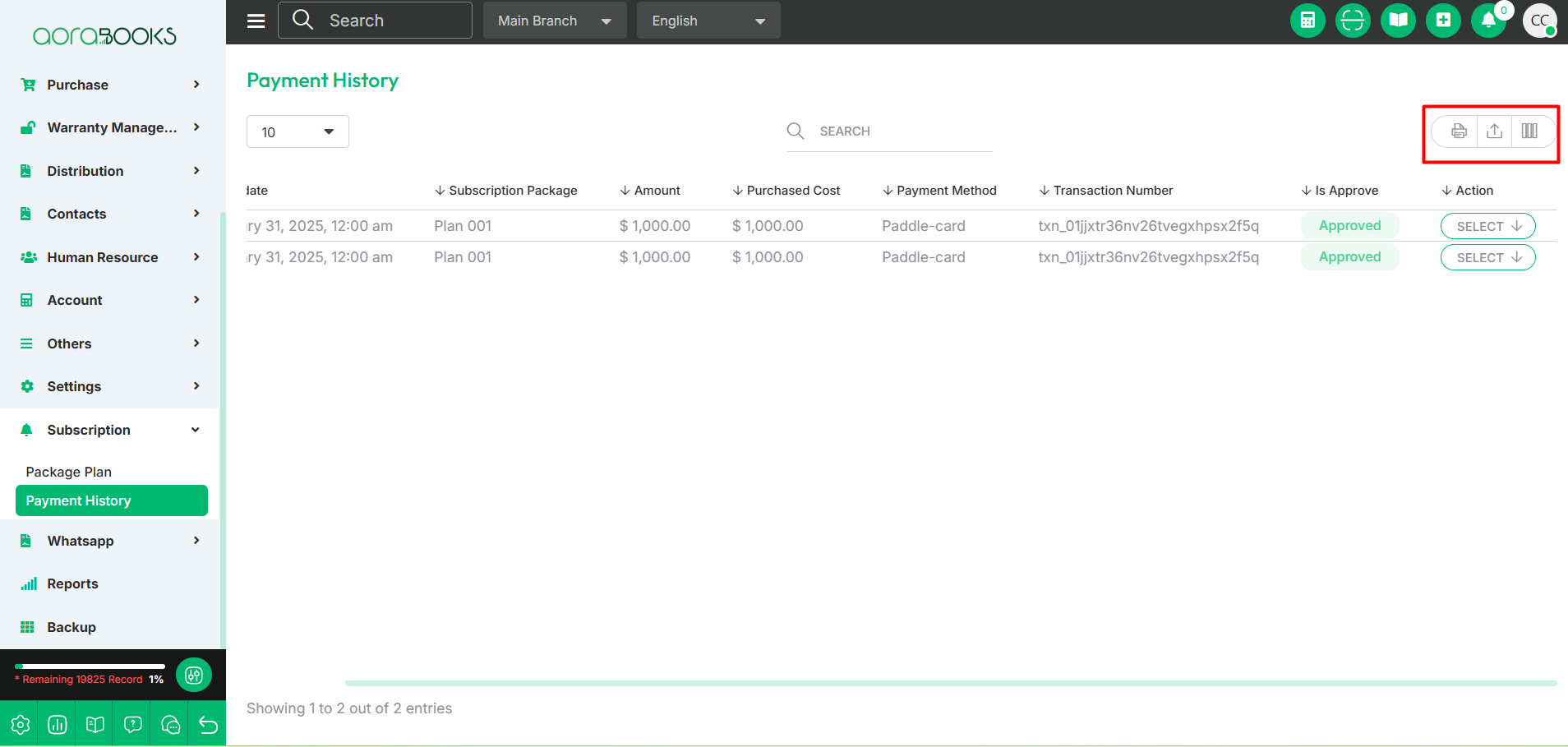Open the entries per page dropdown
The width and height of the screenshot is (1568, 747).
[x=297, y=131]
